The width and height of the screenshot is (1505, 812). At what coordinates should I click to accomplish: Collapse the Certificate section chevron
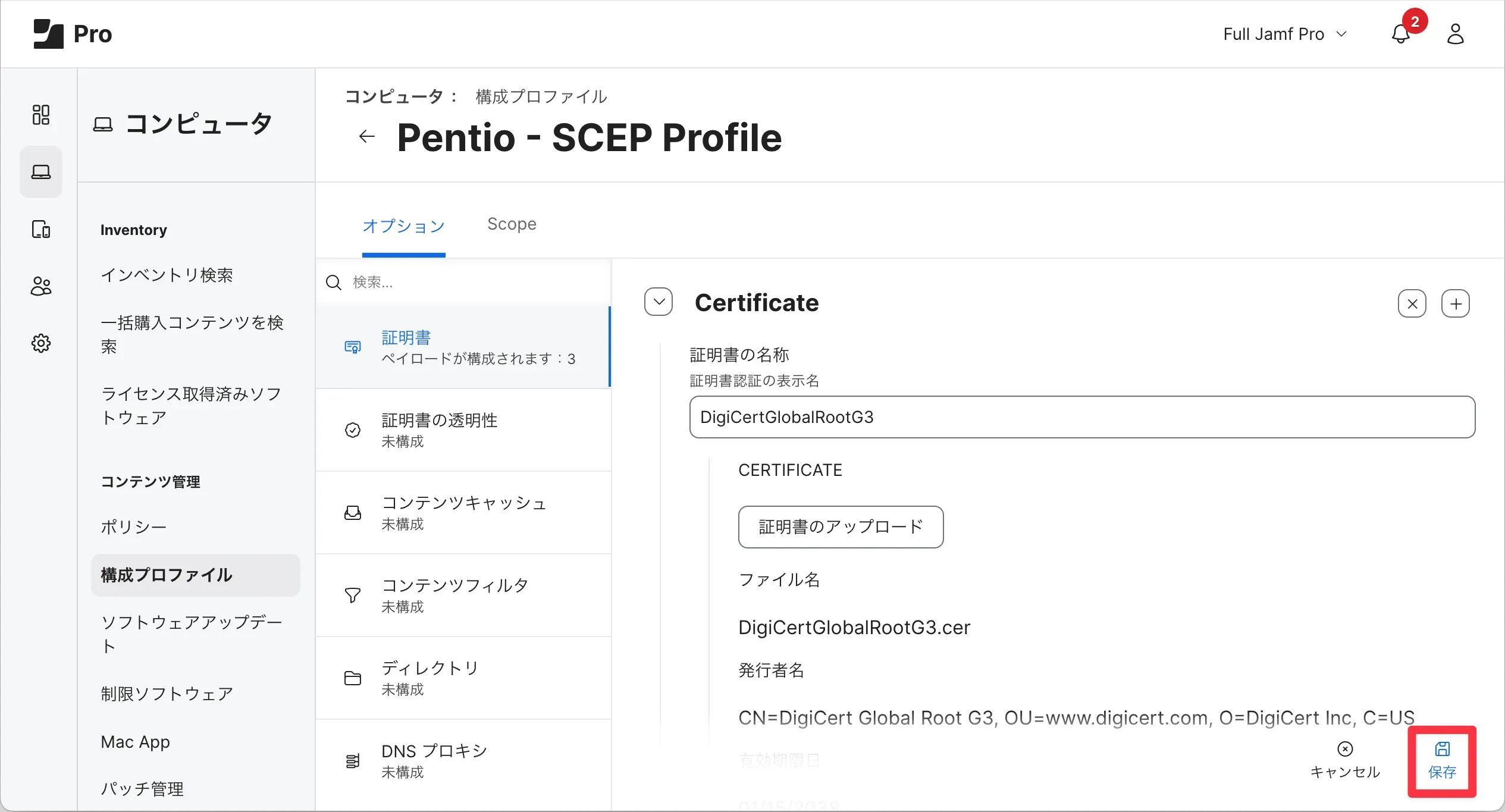point(659,302)
